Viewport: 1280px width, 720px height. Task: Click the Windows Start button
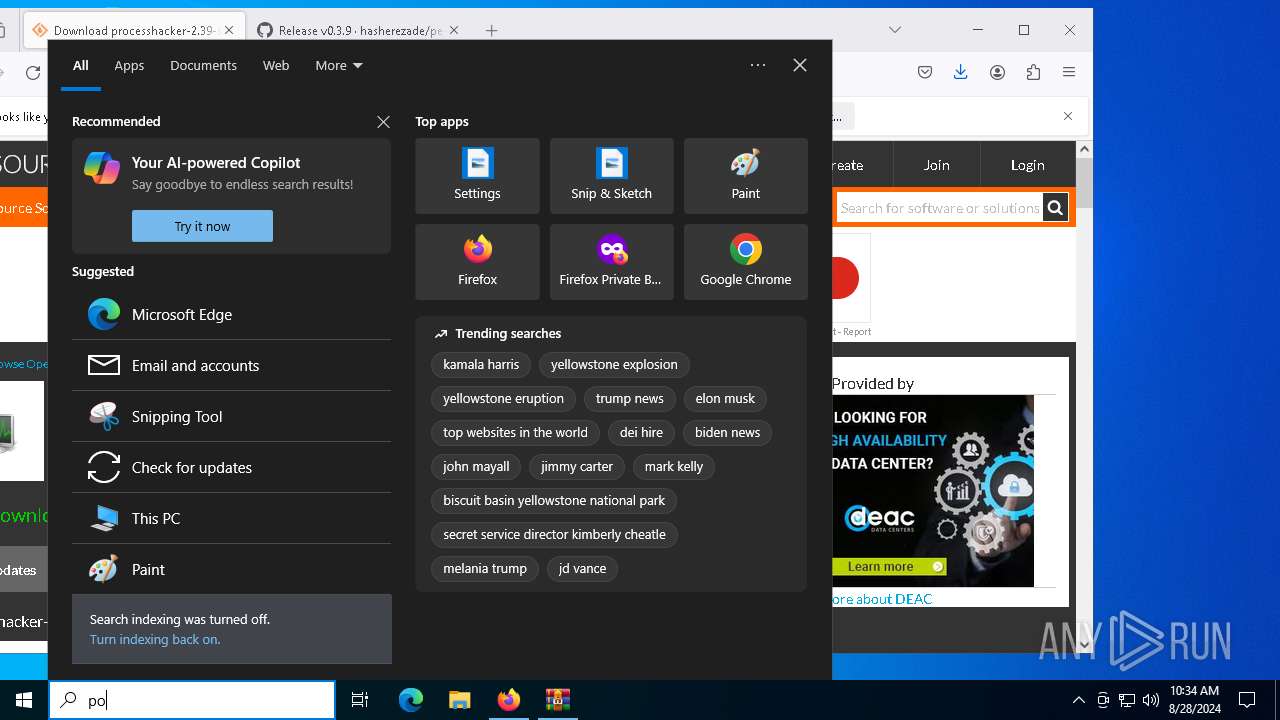point(24,700)
